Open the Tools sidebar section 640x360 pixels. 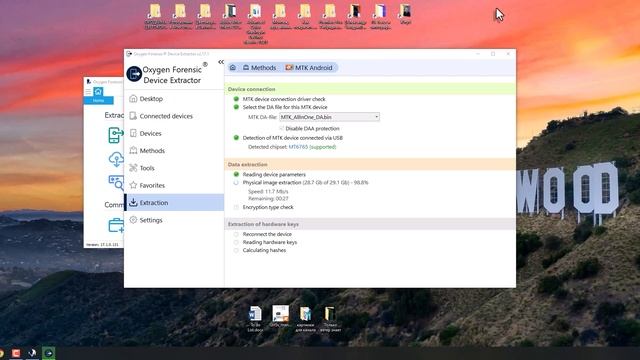coord(174,168)
